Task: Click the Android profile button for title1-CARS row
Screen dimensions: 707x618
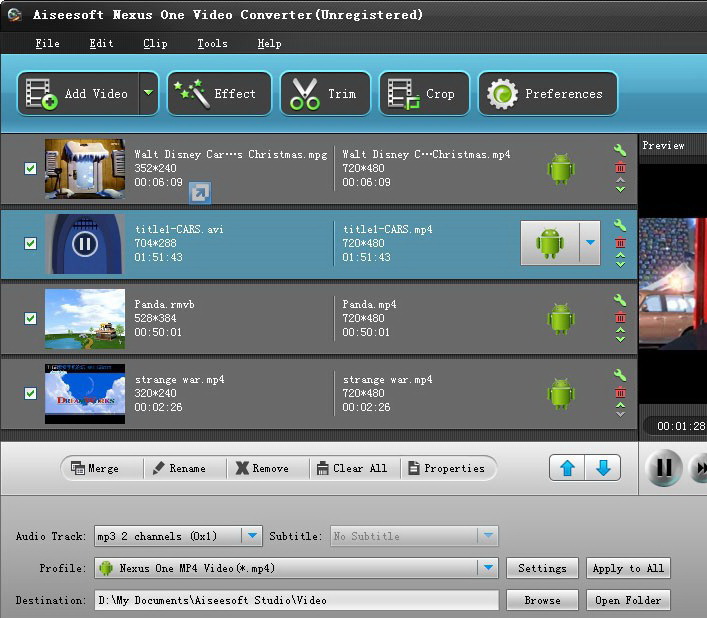Action: tap(550, 243)
